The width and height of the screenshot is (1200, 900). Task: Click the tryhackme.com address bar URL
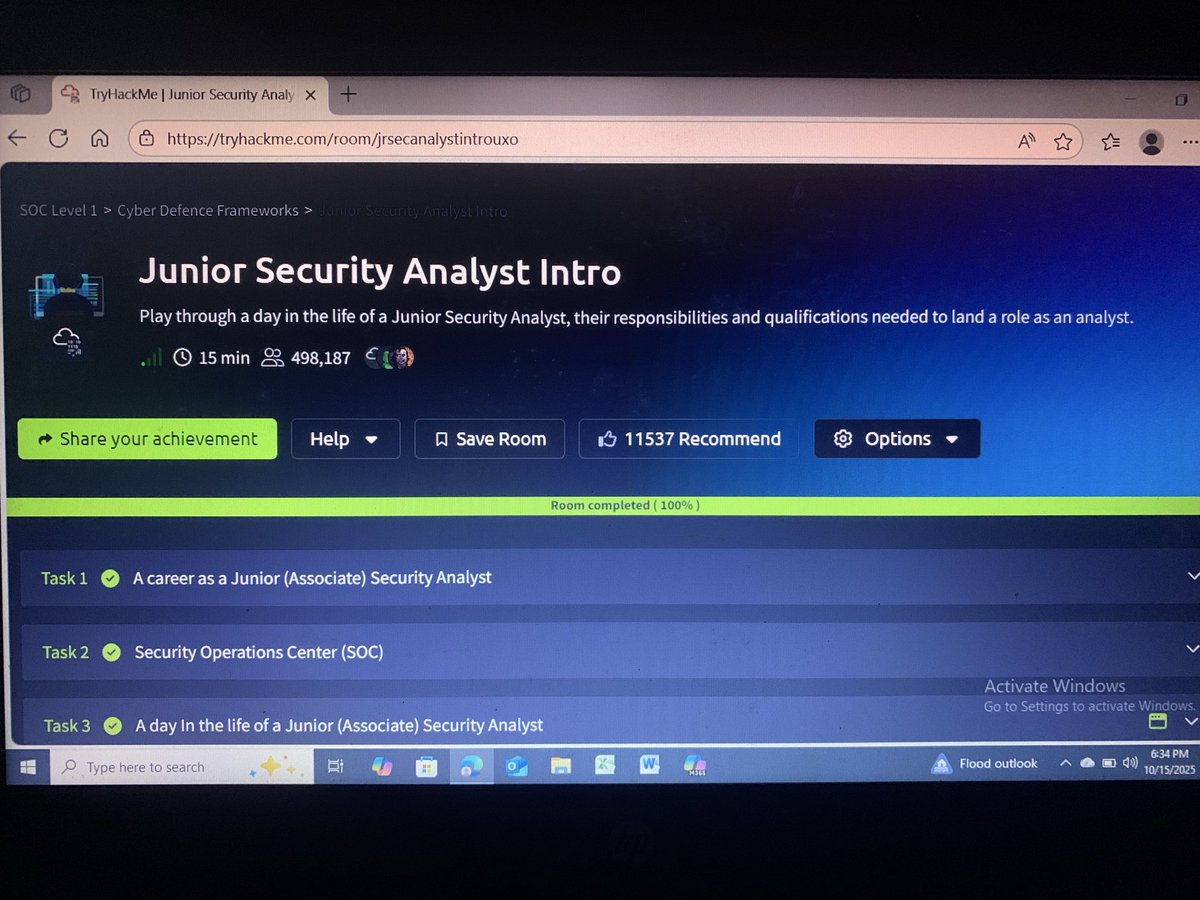click(x=342, y=139)
